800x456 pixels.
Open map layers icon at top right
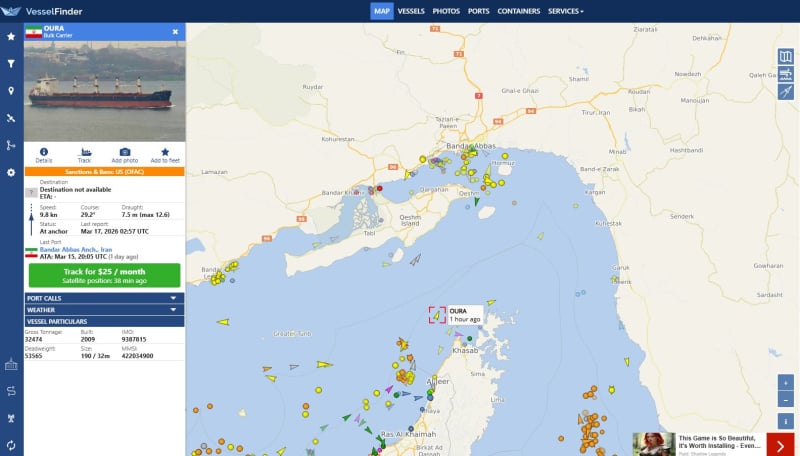786,56
